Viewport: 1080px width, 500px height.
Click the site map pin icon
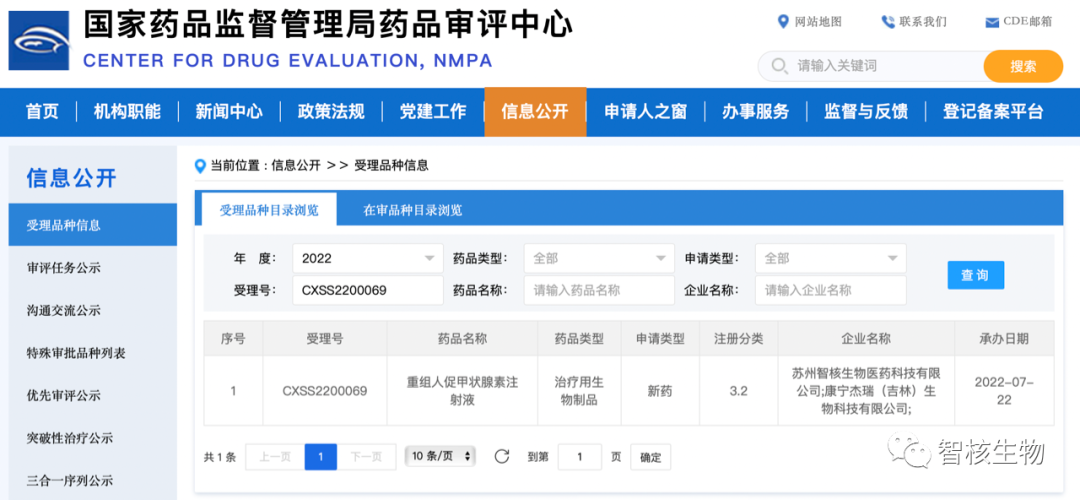tap(783, 22)
